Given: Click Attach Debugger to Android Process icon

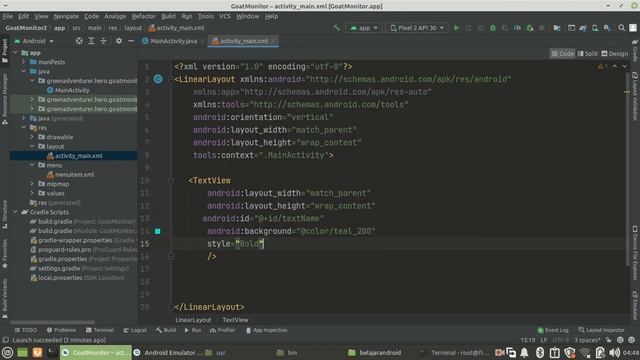Looking at the screenshot, I should 530,28.
